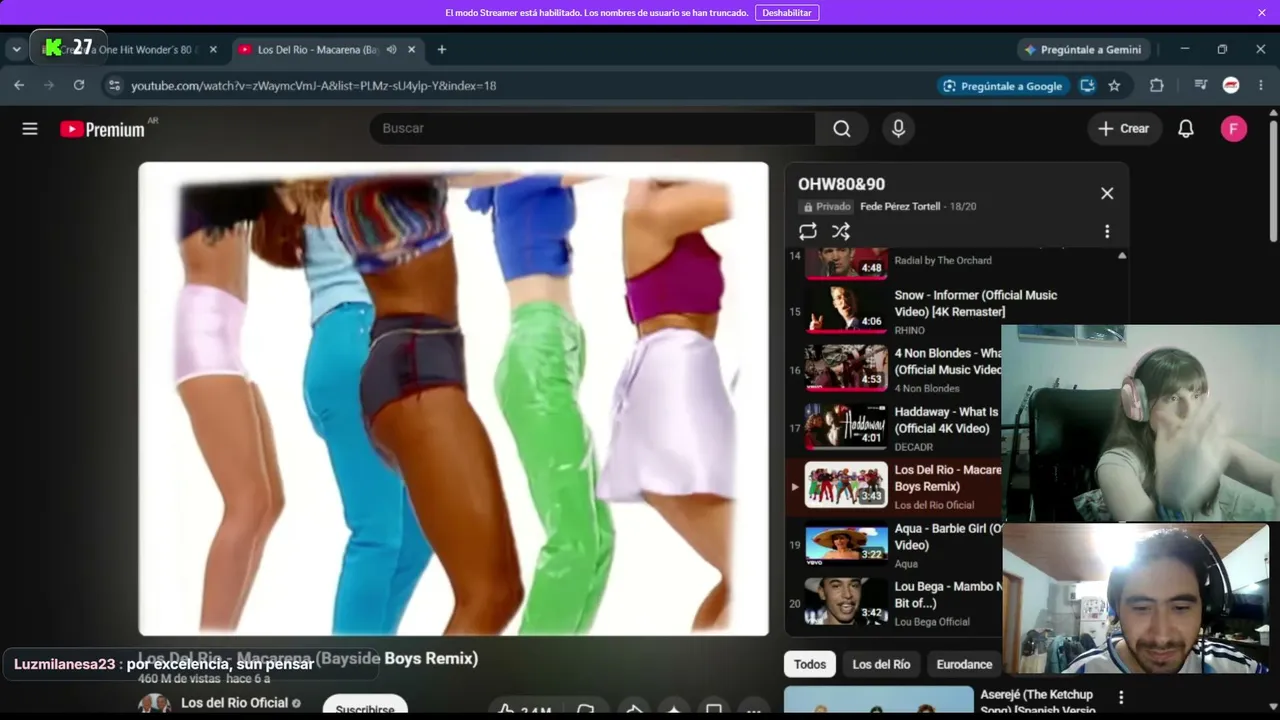Image resolution: width=1280 pixels, height=720 pixels.
Task: Play the Haddaway video thumbnail
Action: coord(846,428)
